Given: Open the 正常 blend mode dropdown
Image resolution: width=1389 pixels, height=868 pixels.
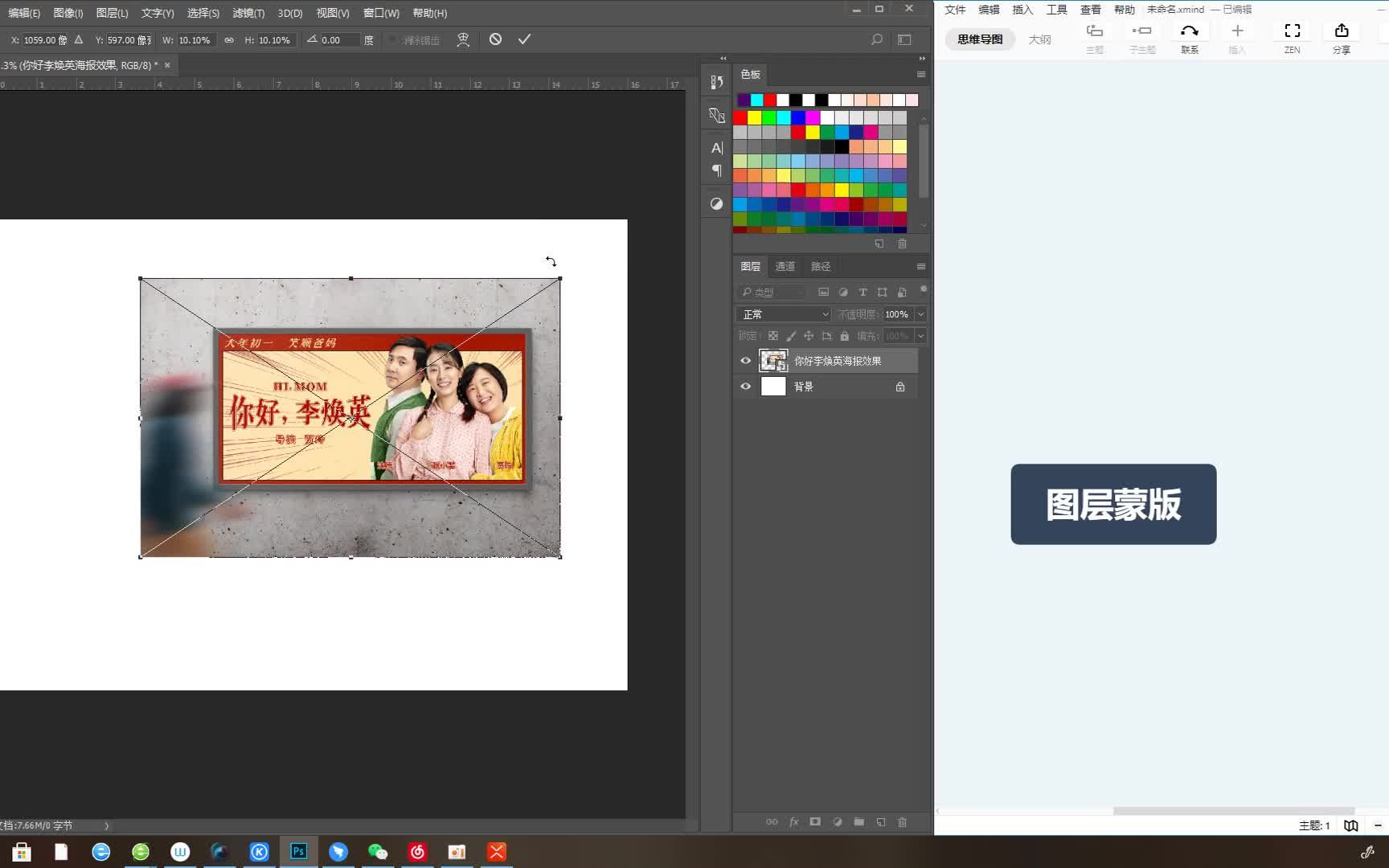Looking at the screenshot, I should pos(784,314).
